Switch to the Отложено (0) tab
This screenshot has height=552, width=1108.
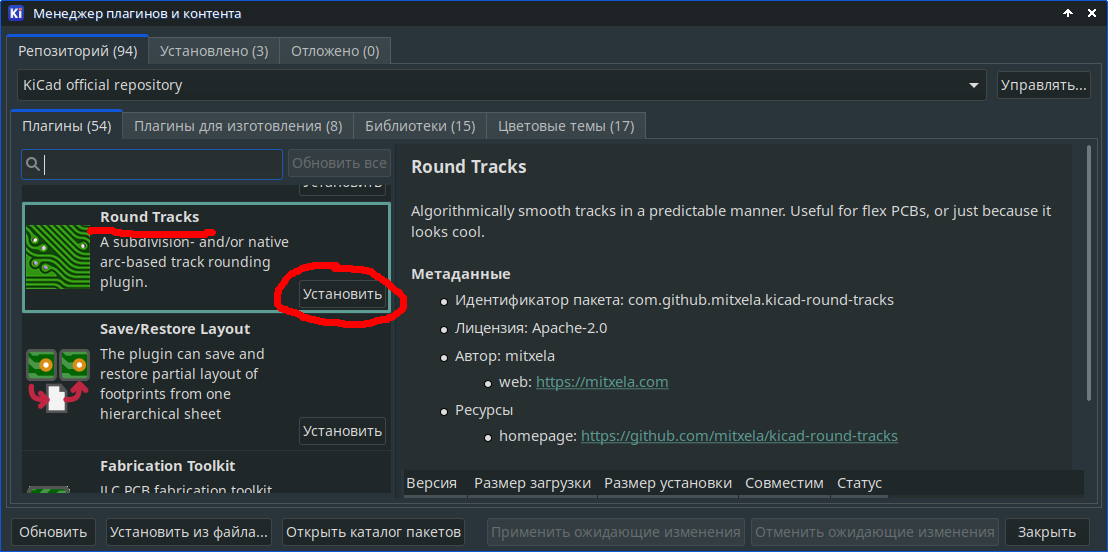[x=335, y=50]
